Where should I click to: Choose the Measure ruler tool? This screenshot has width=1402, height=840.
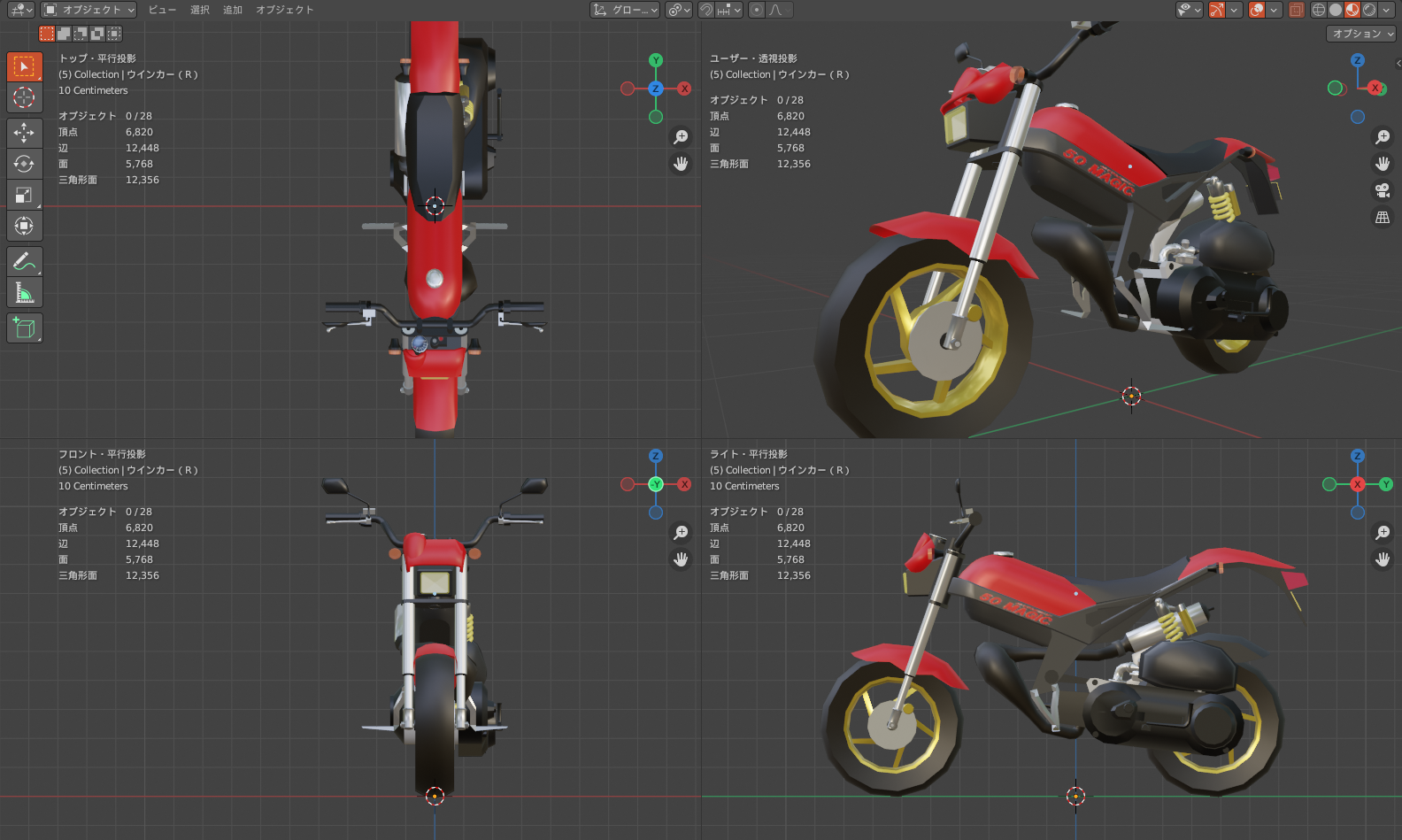24,292
